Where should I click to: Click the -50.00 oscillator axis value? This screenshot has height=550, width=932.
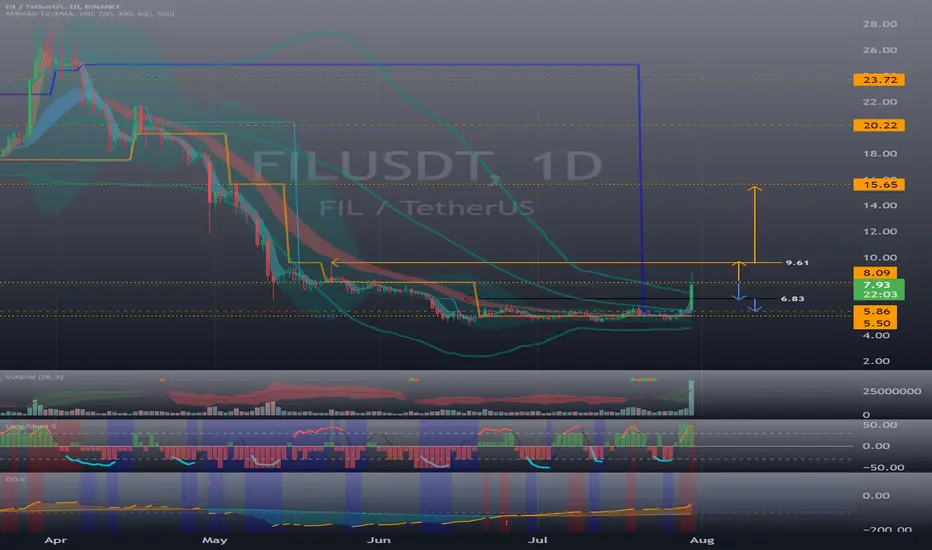tap(883, 467)
